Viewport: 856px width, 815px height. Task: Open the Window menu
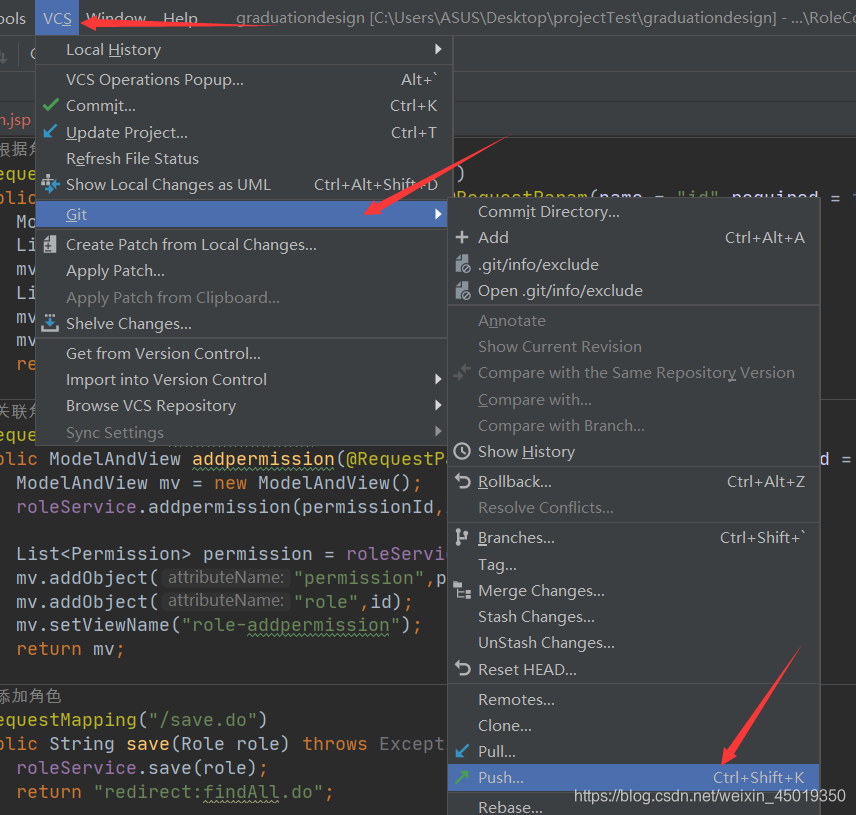coord(116,18)
